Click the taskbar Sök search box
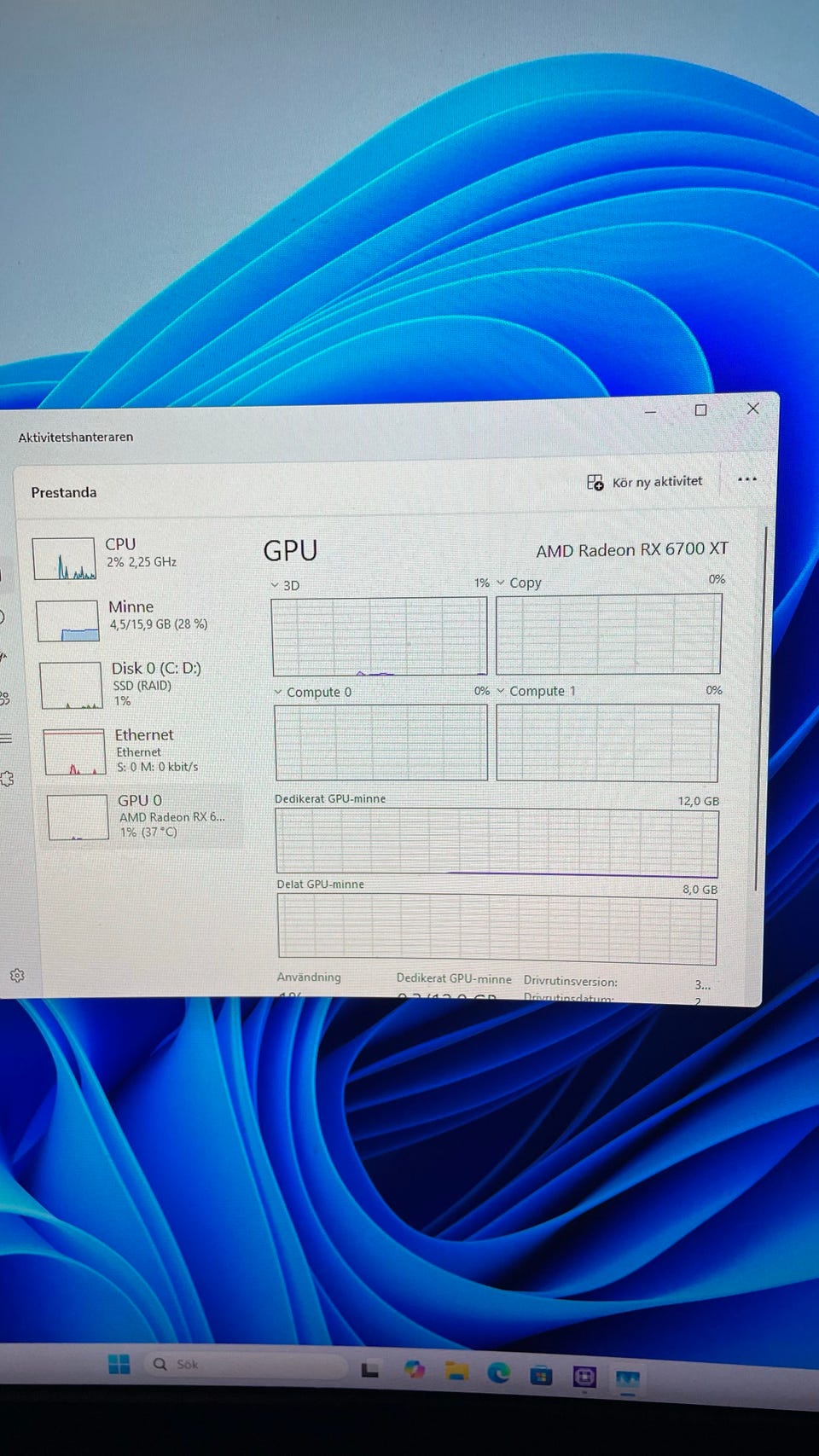Image resolution: width=819 pixels, height=1456 pixels. [x=247, y=1364]
